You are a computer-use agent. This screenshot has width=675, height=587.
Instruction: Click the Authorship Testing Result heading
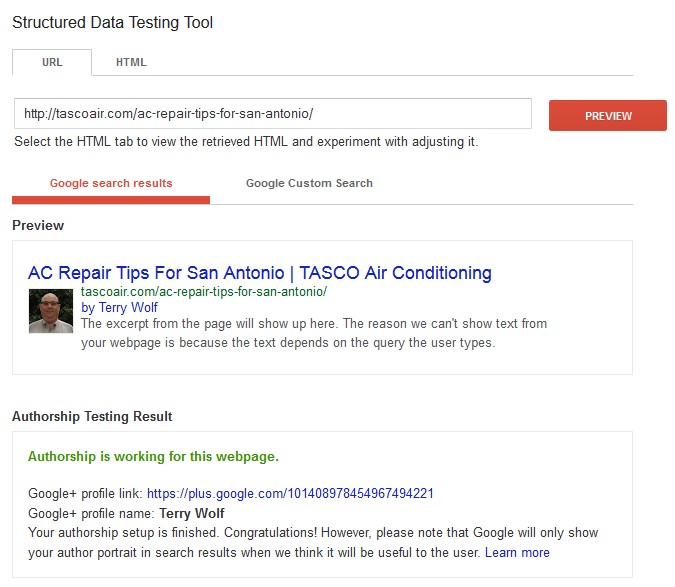tap(92, 417)
